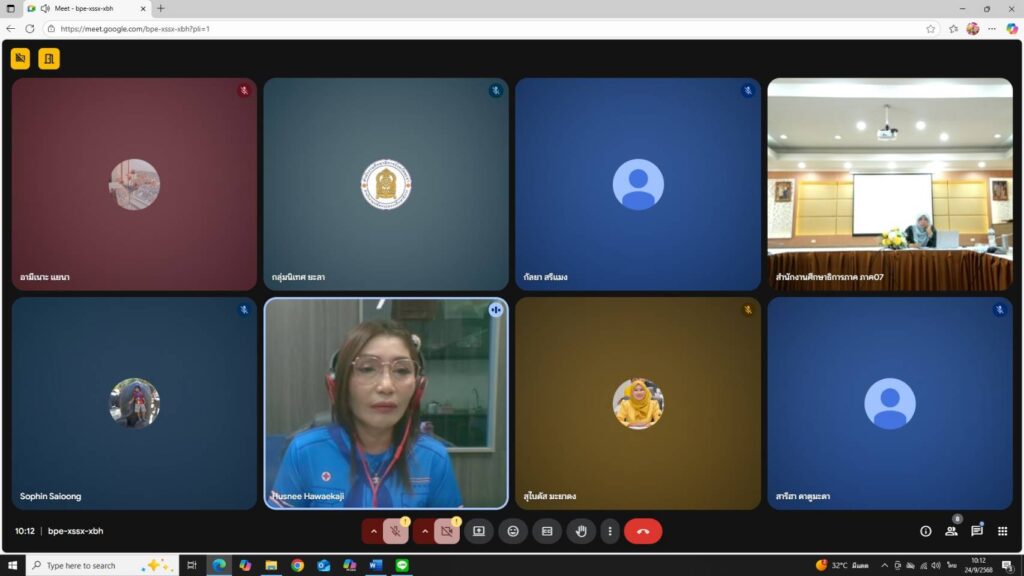Turn on captions
Screen dimensions: 1024x576
(x=546, y=531)
